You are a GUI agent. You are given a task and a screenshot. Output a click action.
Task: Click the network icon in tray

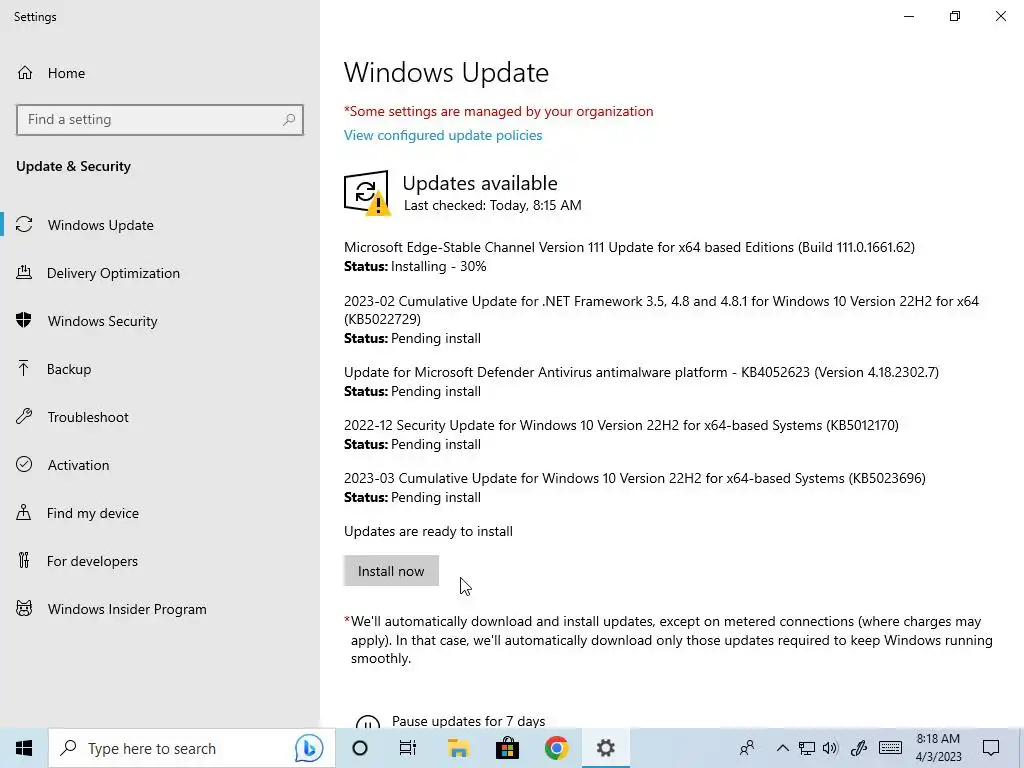807,748
